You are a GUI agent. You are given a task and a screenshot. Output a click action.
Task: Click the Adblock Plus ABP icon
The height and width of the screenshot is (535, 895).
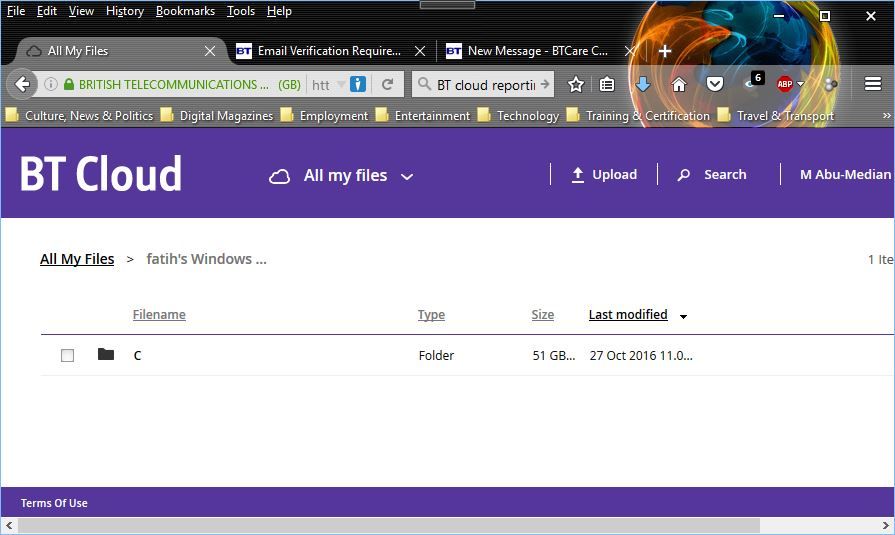coord(785,85)
